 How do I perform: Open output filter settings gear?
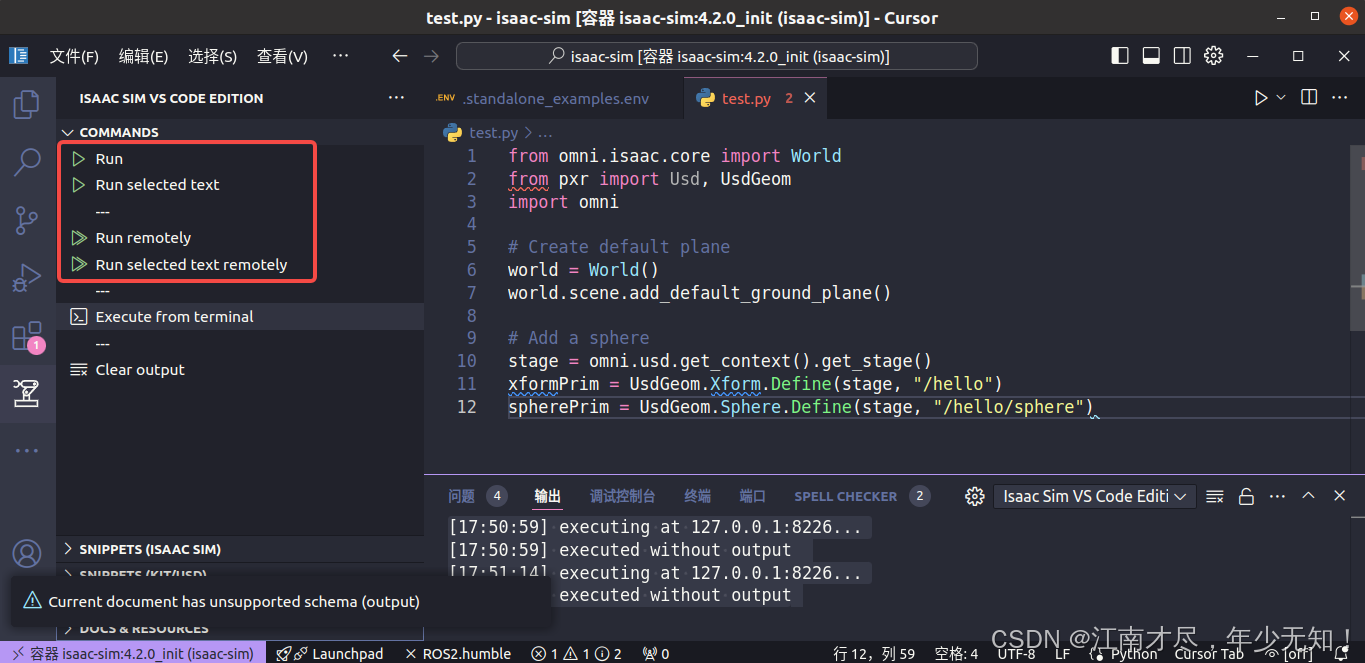click(975, 496)
